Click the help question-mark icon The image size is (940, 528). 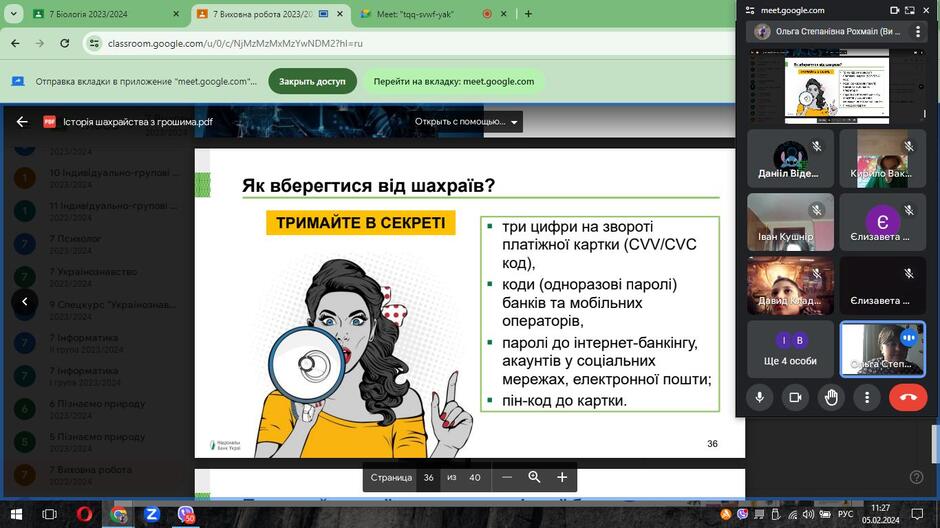[916, 477]
